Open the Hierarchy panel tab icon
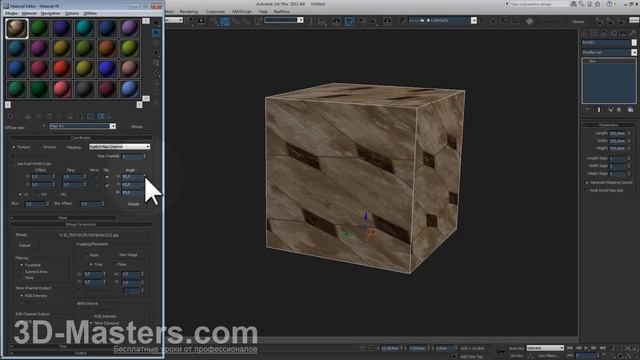Image resolution: width=640 pixels, height=360 pixels. (x=604, y=33)
